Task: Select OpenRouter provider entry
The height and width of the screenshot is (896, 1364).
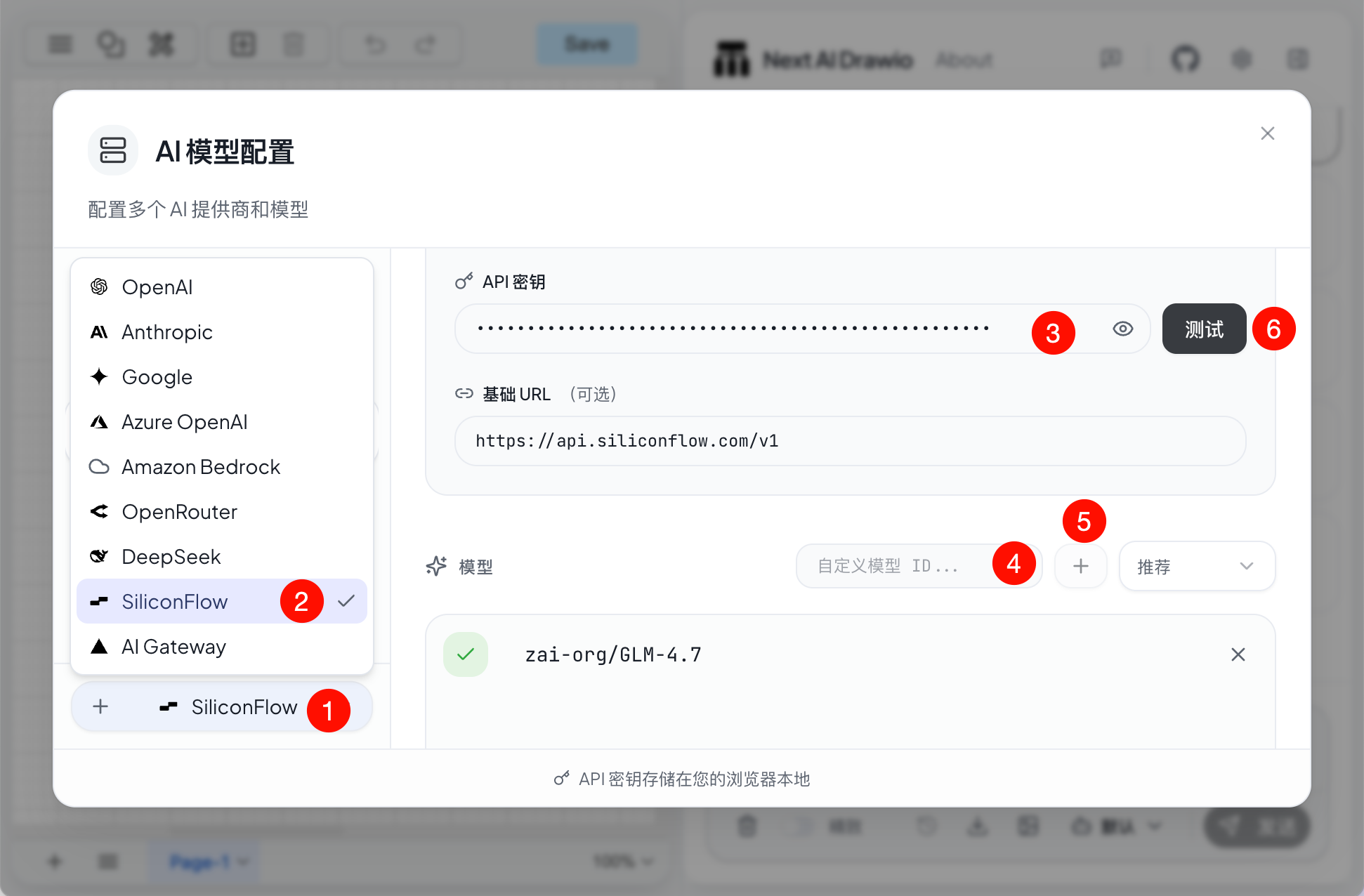Action: [179, 512]
